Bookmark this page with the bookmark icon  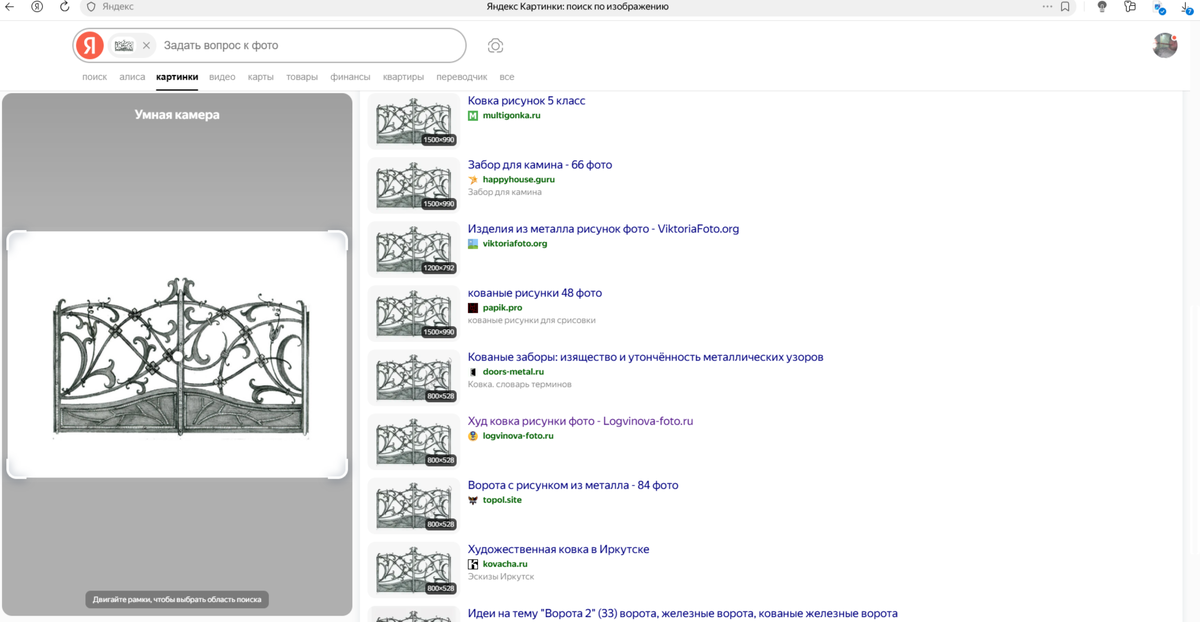(1065, 6)
